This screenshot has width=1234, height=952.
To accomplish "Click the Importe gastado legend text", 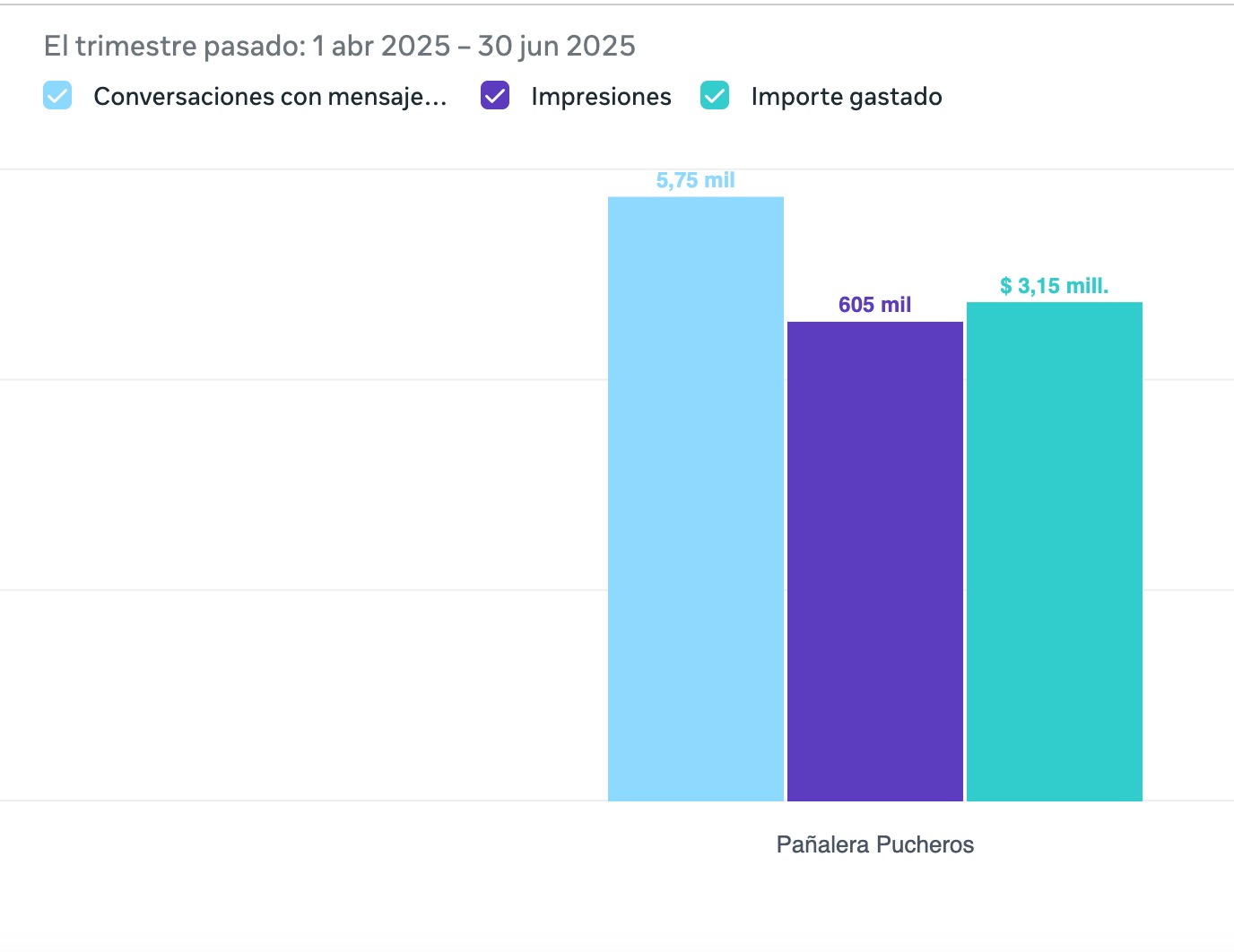I will pyautogui.click(x=846, y=97).
